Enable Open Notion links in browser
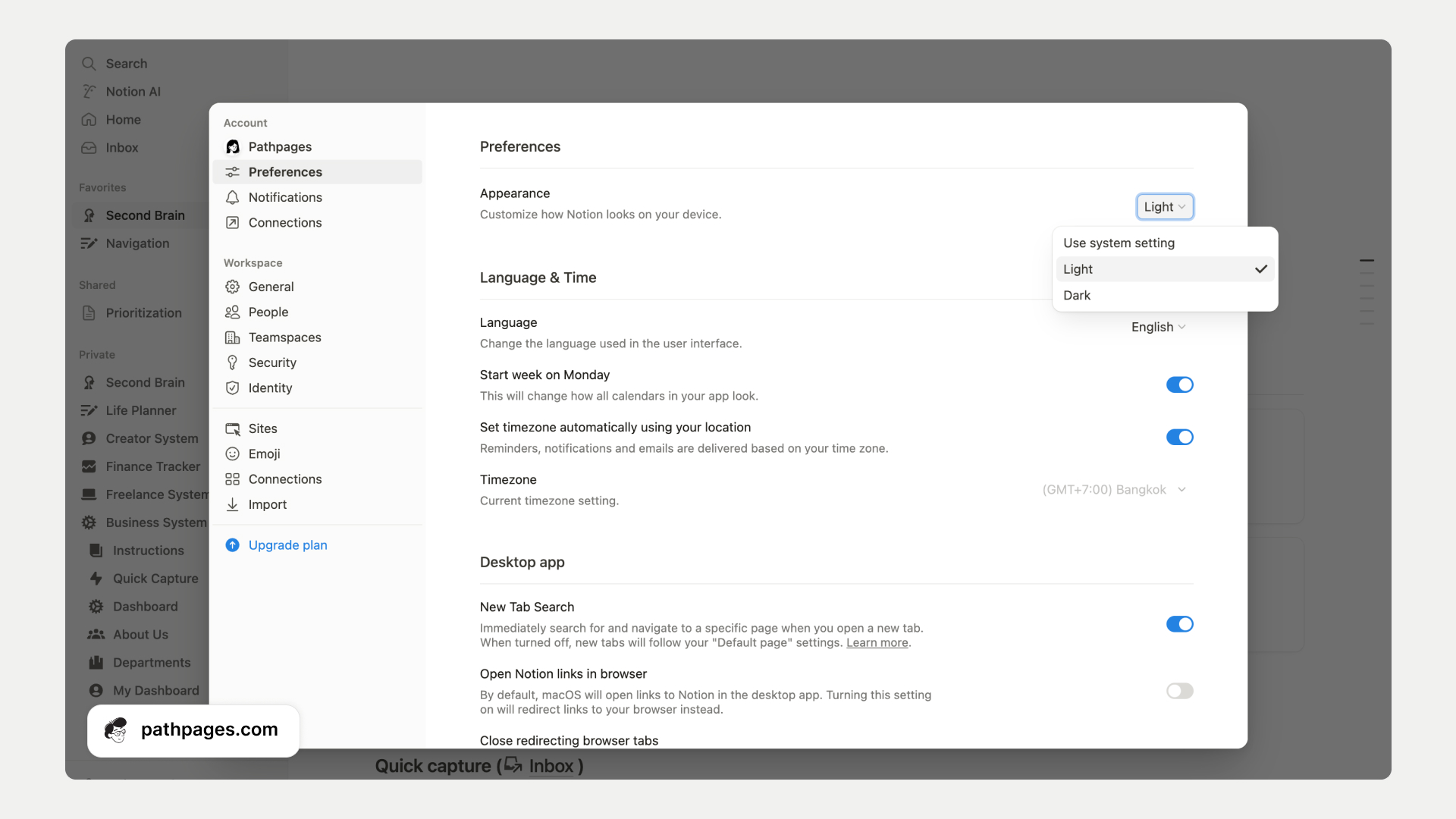This screenshot has width=1456, height=819. 1179,691
